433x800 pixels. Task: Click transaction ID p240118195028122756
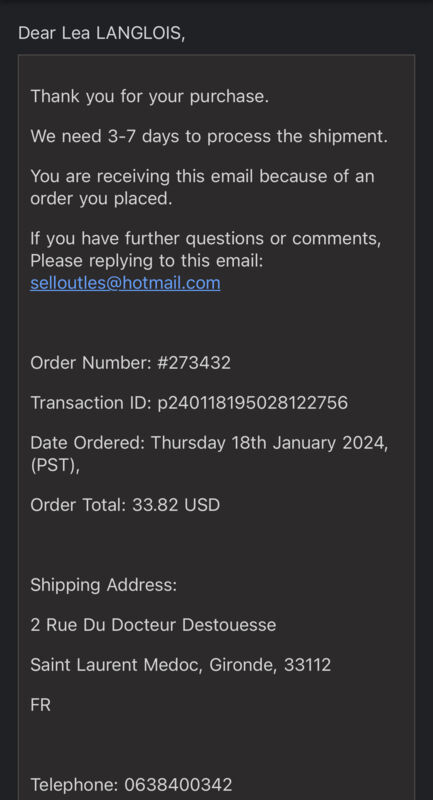tap(252, 403)
